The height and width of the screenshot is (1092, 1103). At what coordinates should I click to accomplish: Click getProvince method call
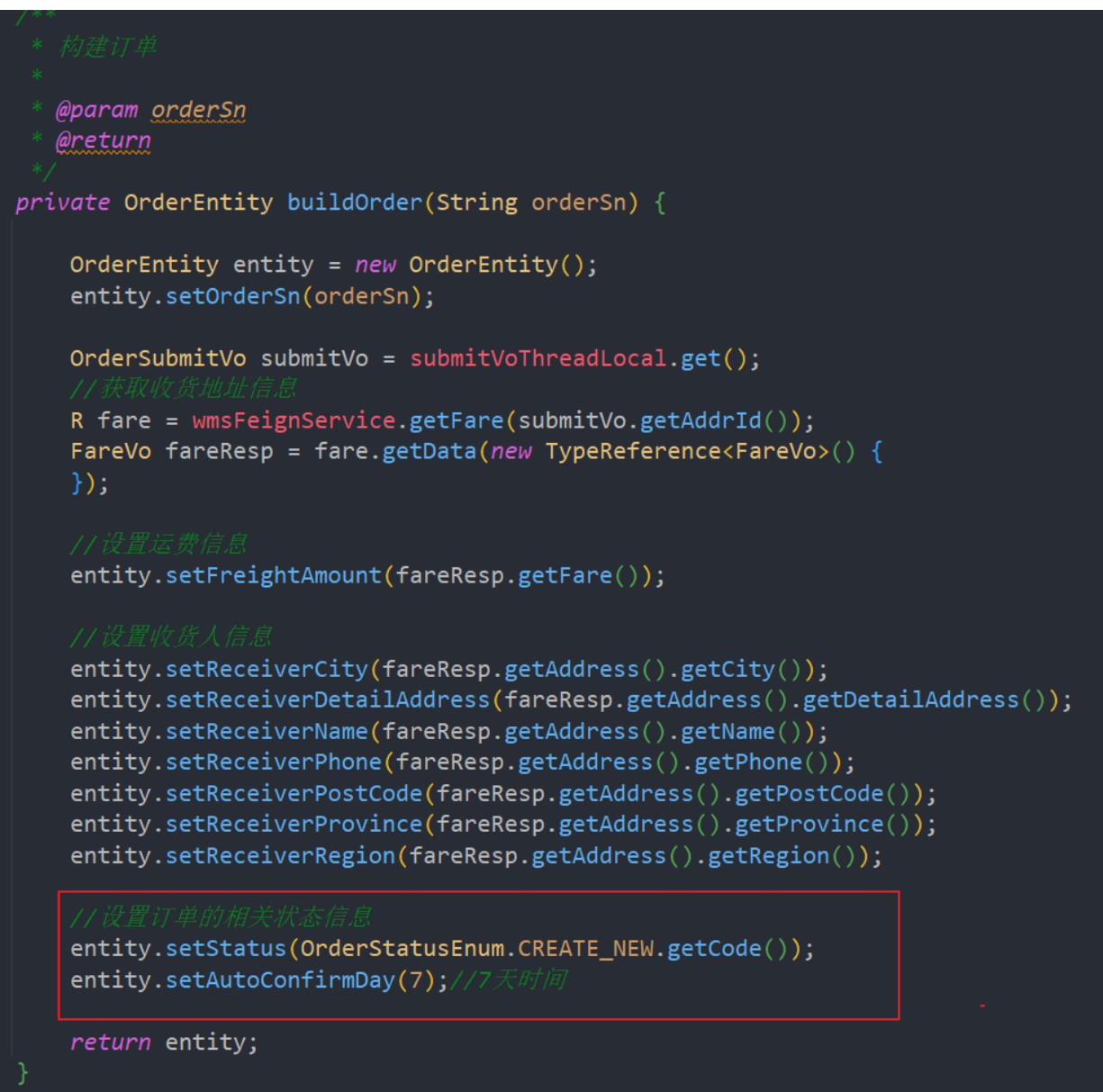pos(809,824)
